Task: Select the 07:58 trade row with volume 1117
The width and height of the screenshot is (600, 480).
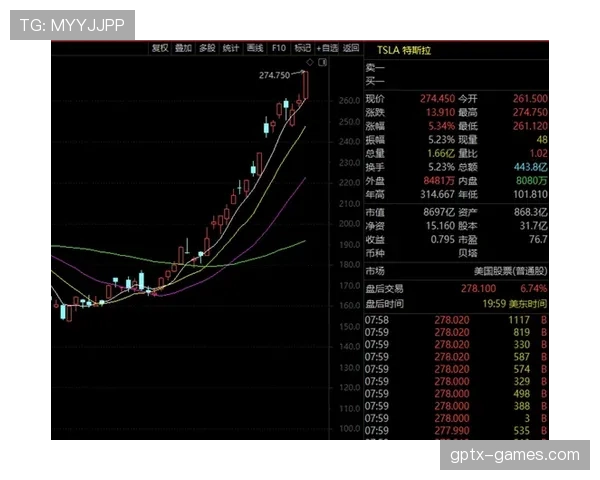Action: coord(456,320)
